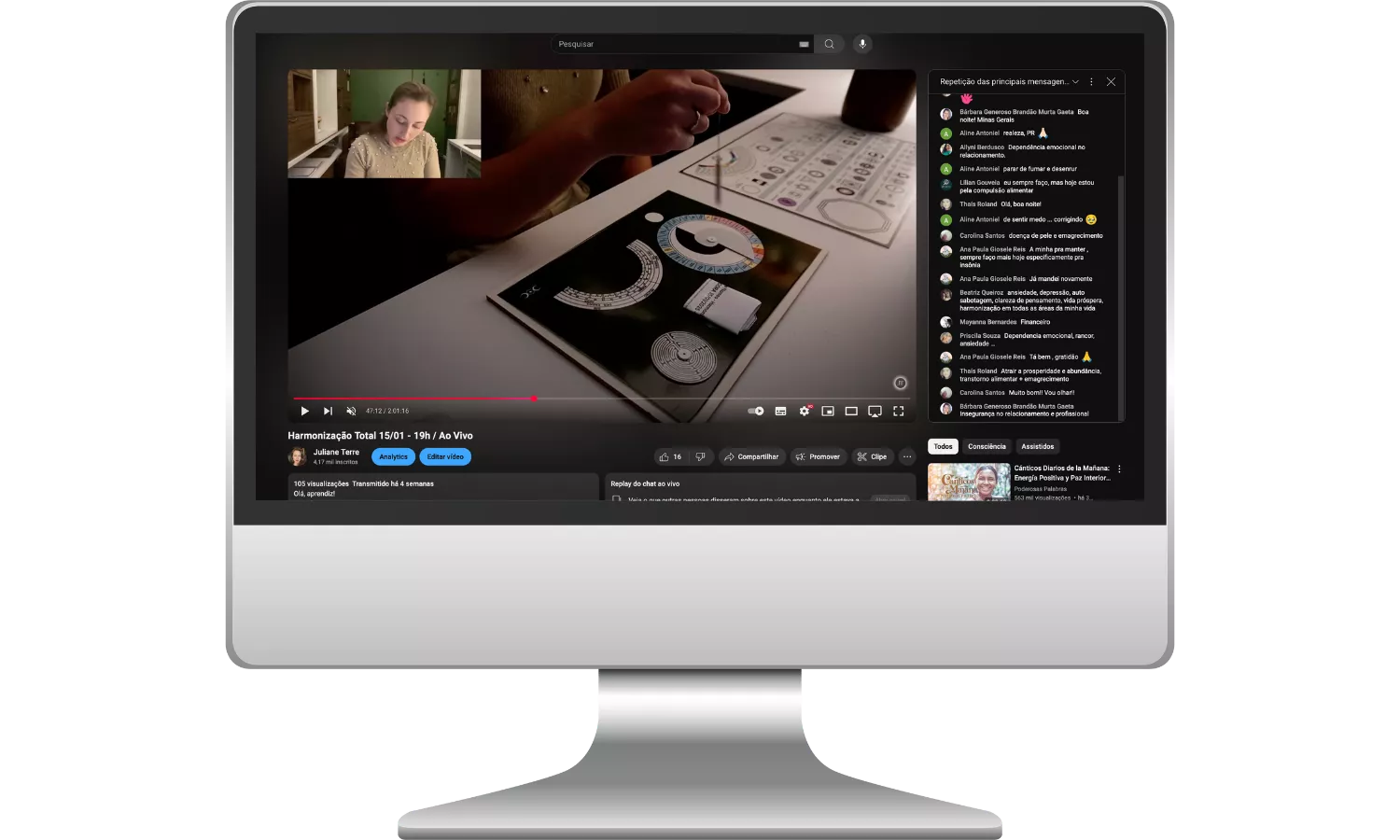
Task: Select the Consciência filter chip
Action: 987,446
